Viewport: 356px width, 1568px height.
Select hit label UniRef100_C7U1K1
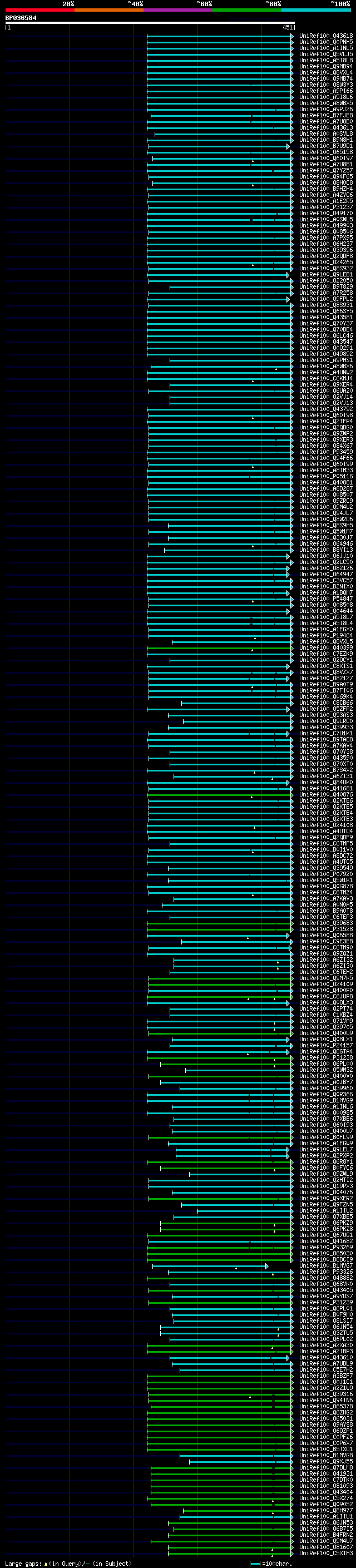click(326, 734)
